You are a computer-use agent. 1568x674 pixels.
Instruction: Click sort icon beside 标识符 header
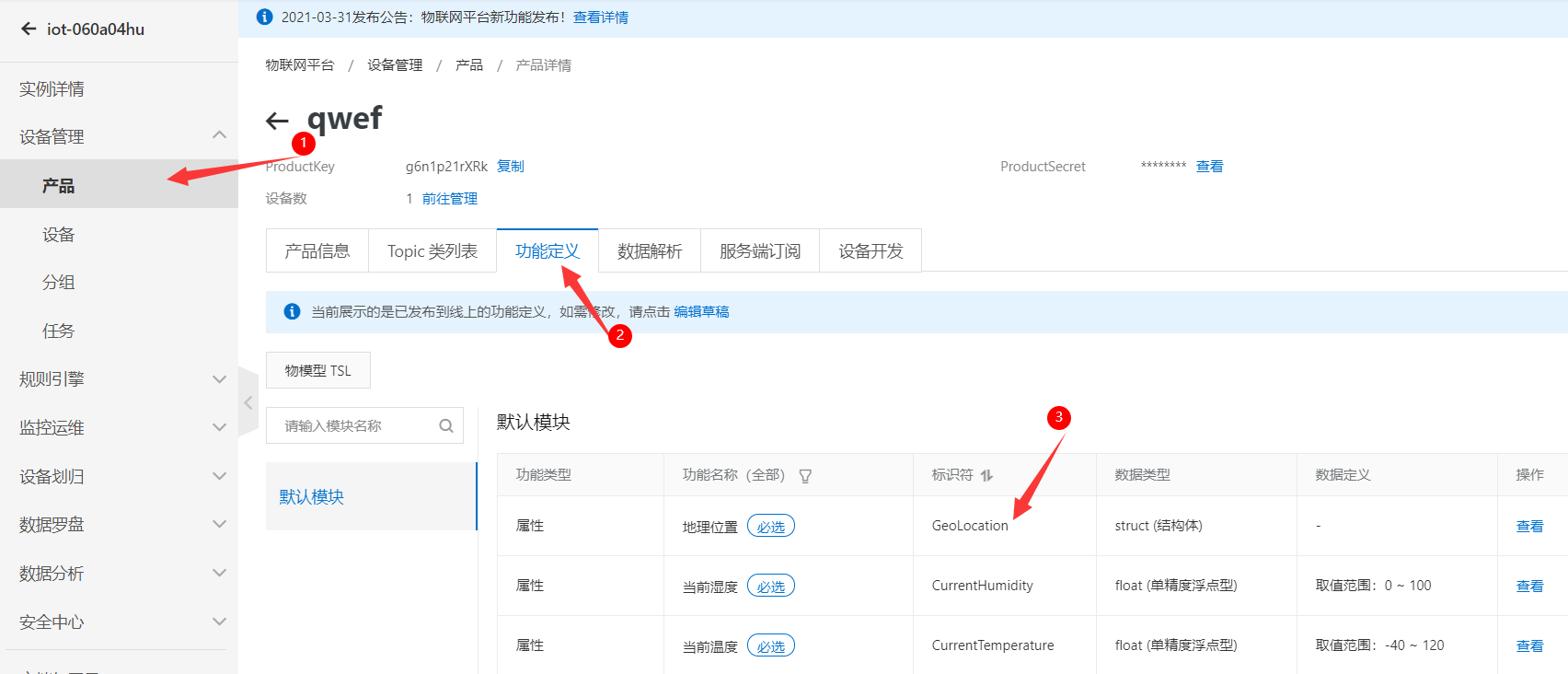[986, 475]
